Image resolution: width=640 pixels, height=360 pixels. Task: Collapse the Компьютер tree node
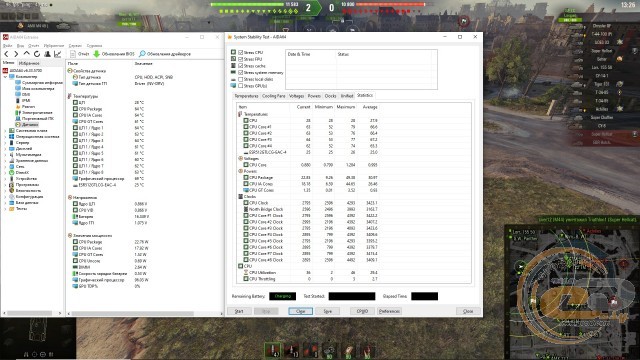(5, 77)
